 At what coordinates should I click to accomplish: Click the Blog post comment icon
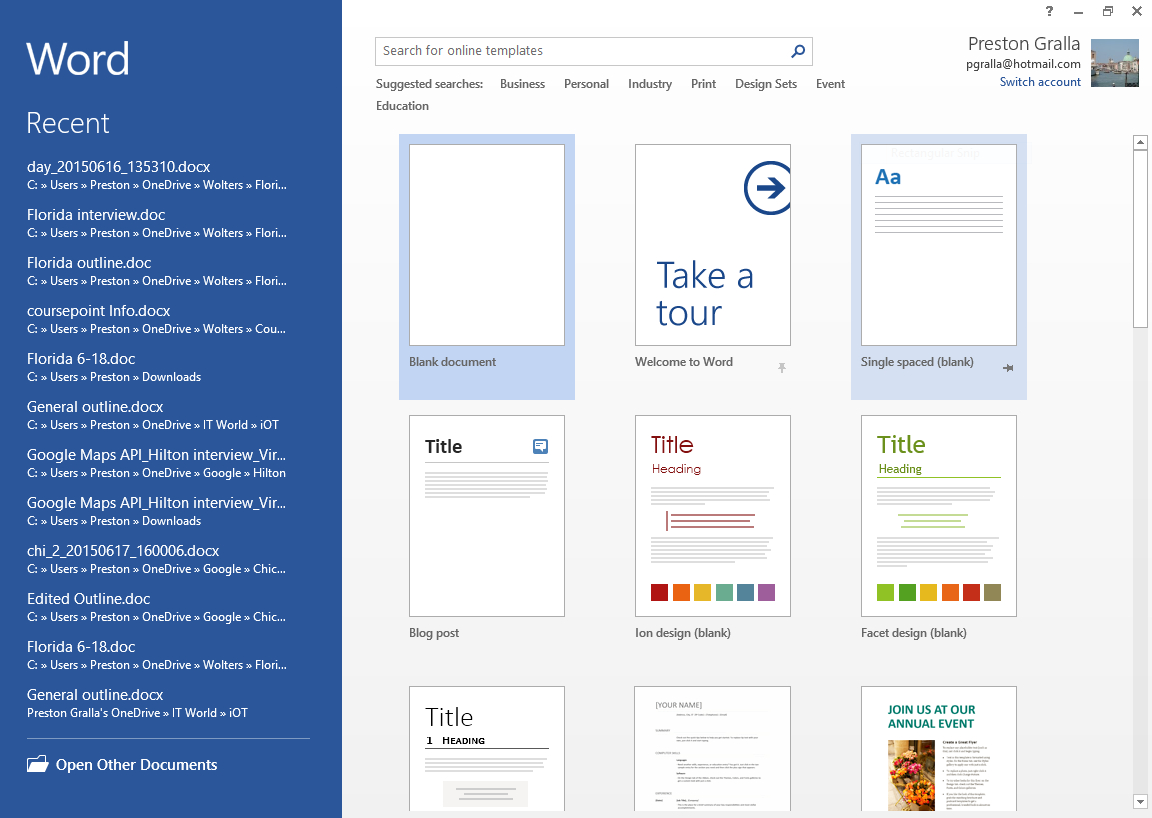(540, 447)
